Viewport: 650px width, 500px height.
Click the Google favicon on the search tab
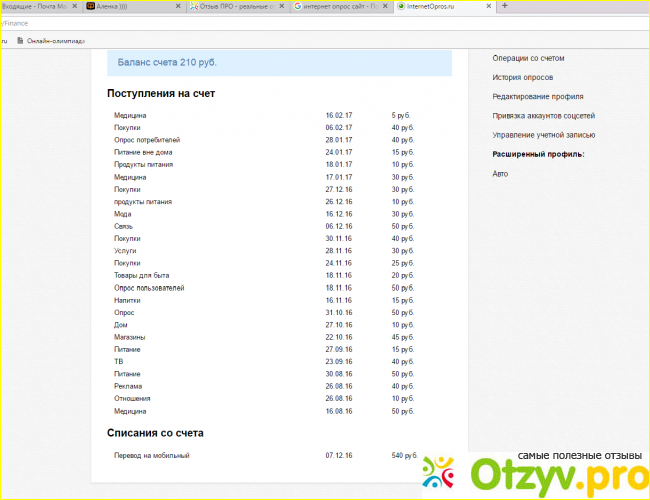pyautogui.click(x=298, y=6)
